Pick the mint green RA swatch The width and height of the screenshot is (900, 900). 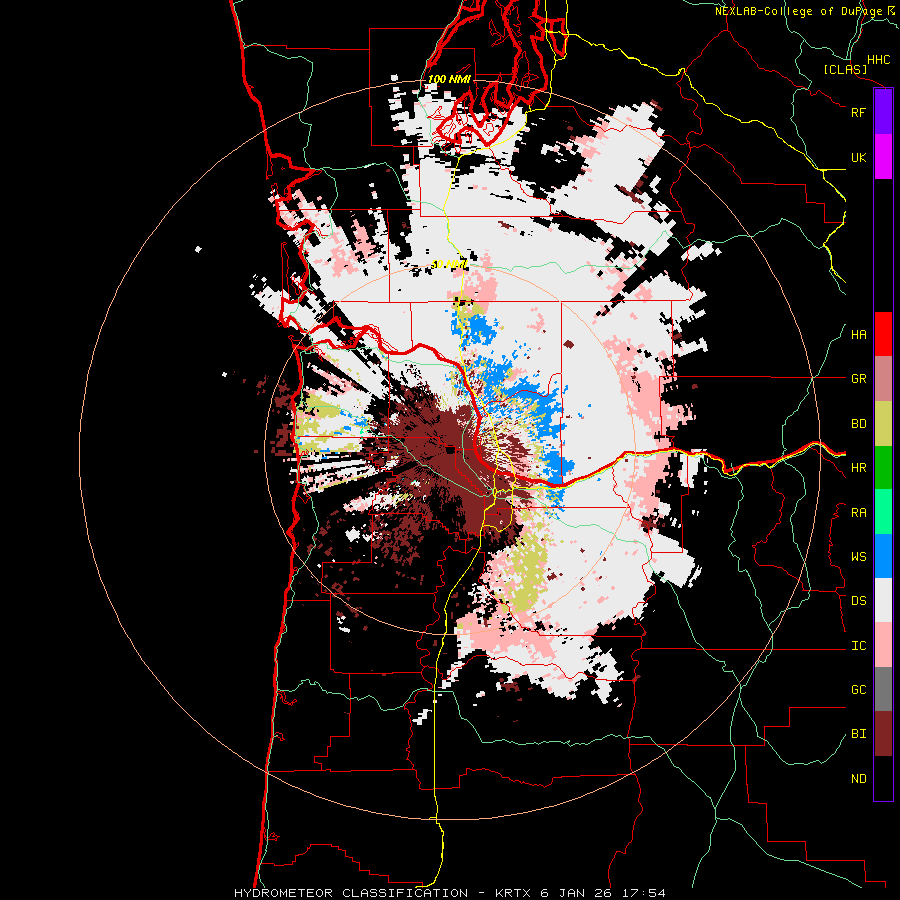pyautogui.click(x=883, y=512)
